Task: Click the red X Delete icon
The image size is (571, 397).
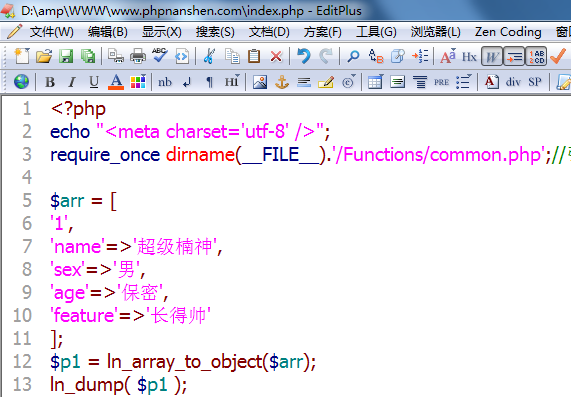Action: (x=276, y=57)
